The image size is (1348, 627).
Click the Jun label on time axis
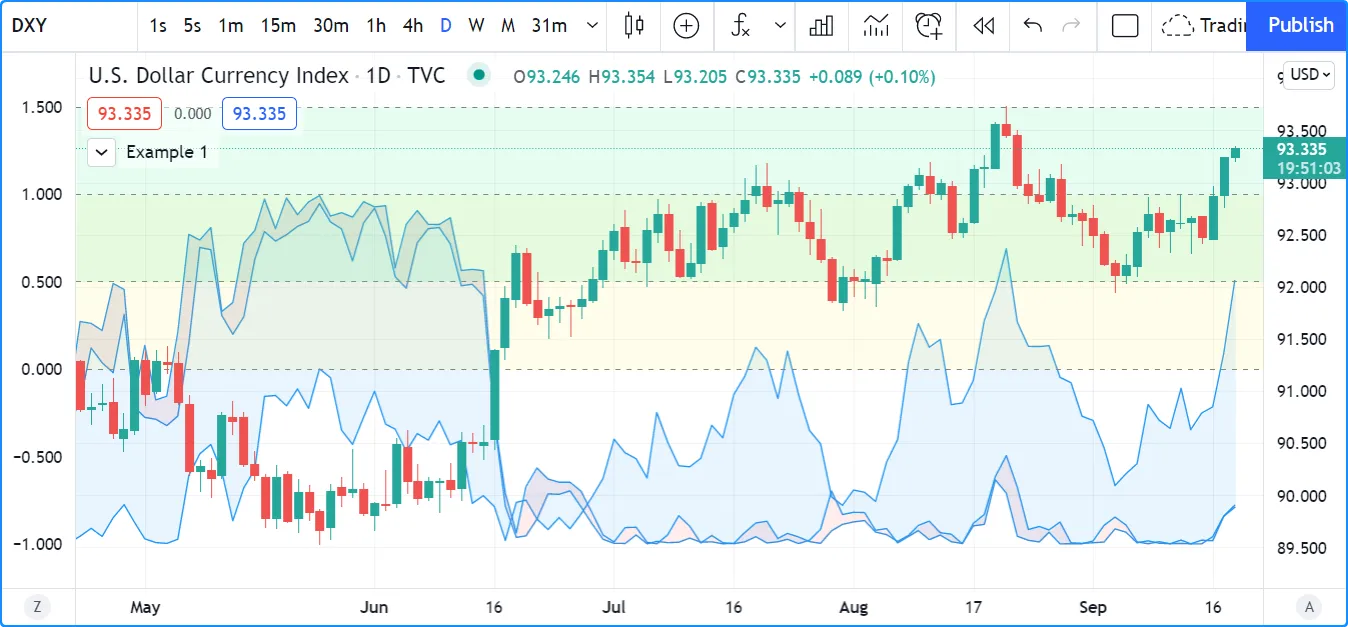click(x=374, y=607)
